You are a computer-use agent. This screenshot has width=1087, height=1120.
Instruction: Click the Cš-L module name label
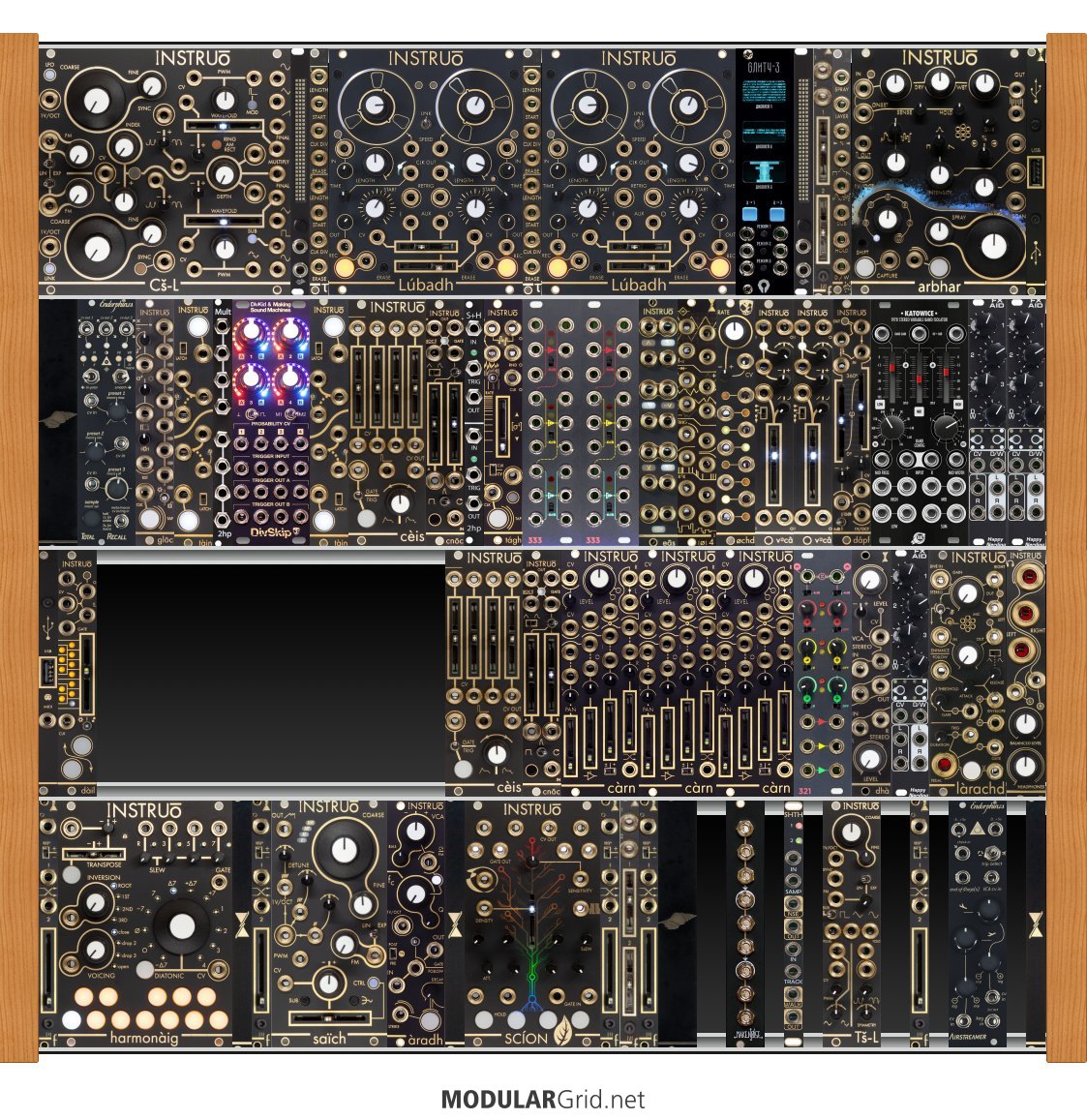pyautogui.click(x=164, y=286)
